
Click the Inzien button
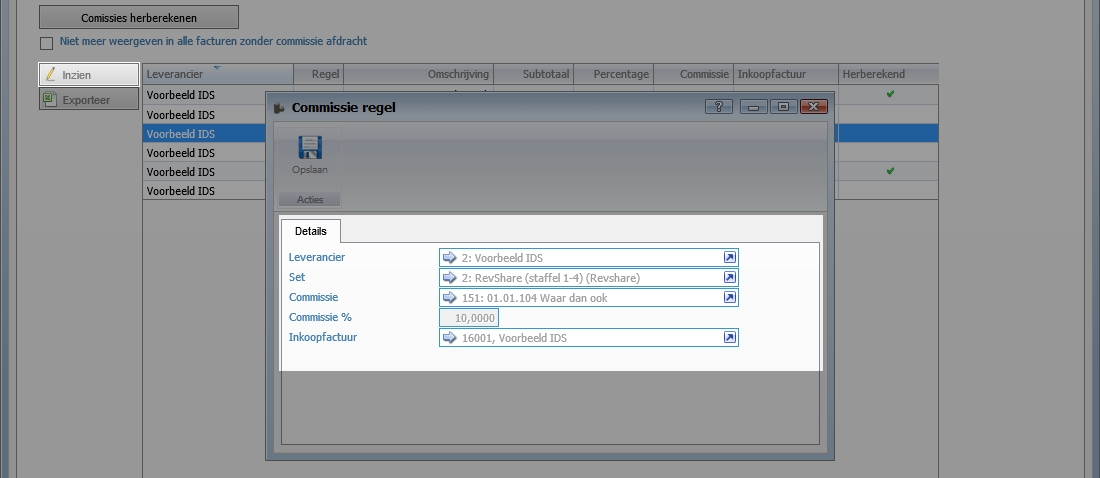pyautogui.click(x=89, y=75)
